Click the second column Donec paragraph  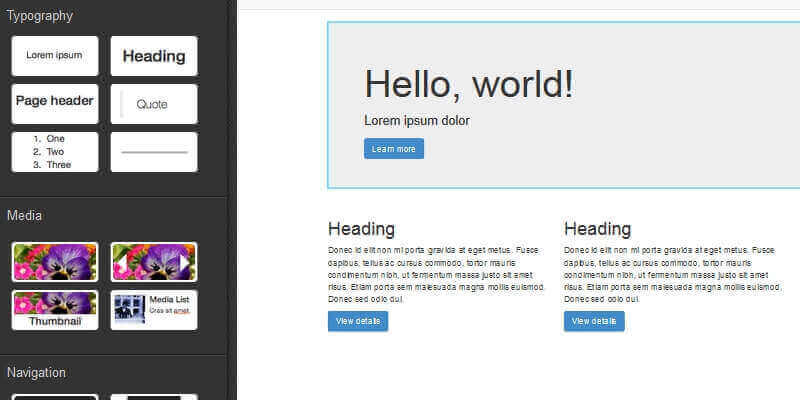[672, 274]
